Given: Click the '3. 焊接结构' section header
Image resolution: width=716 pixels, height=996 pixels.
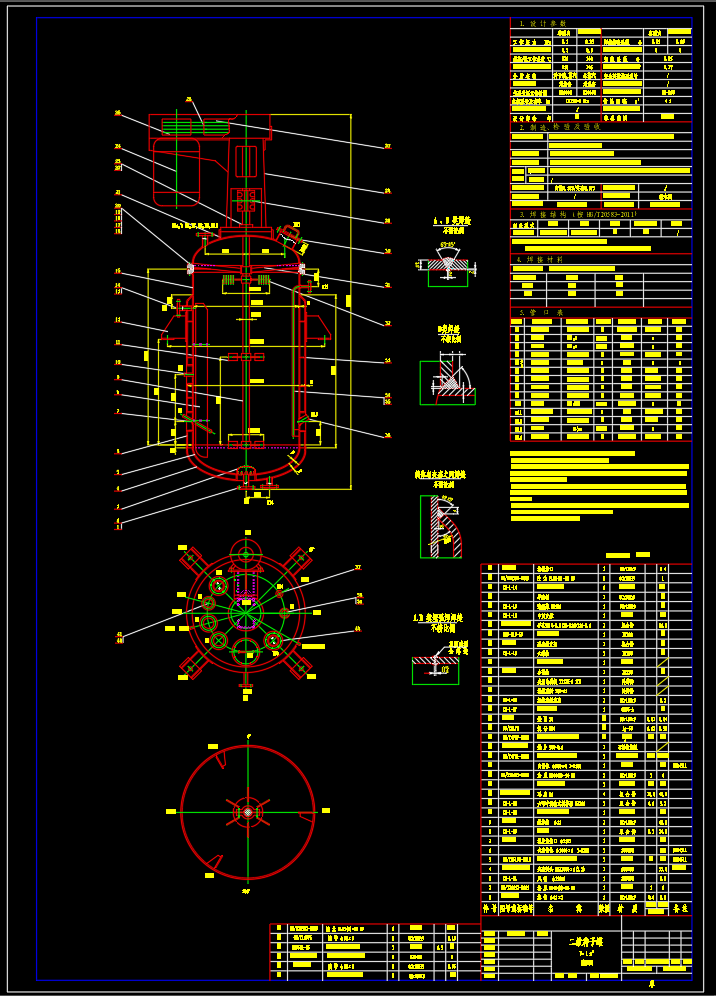Looking at the screenshot, I should coord(577,214).
